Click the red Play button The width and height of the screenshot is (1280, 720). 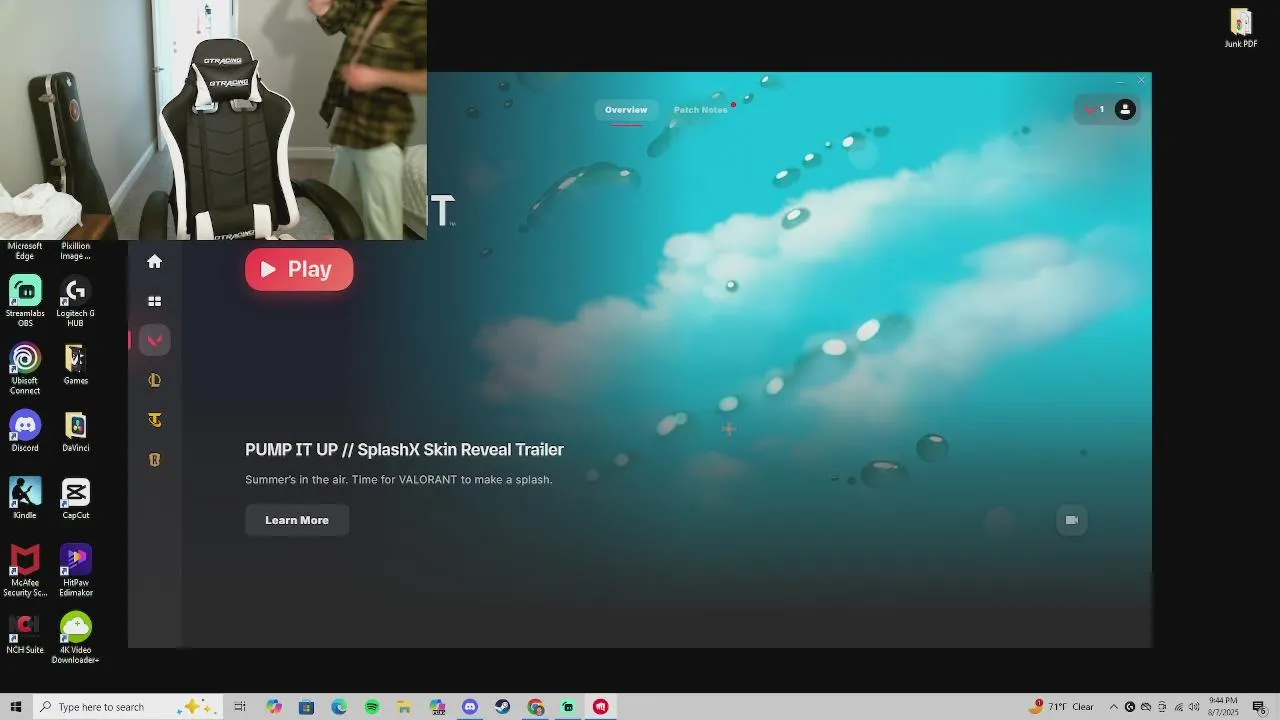[299, 269]
